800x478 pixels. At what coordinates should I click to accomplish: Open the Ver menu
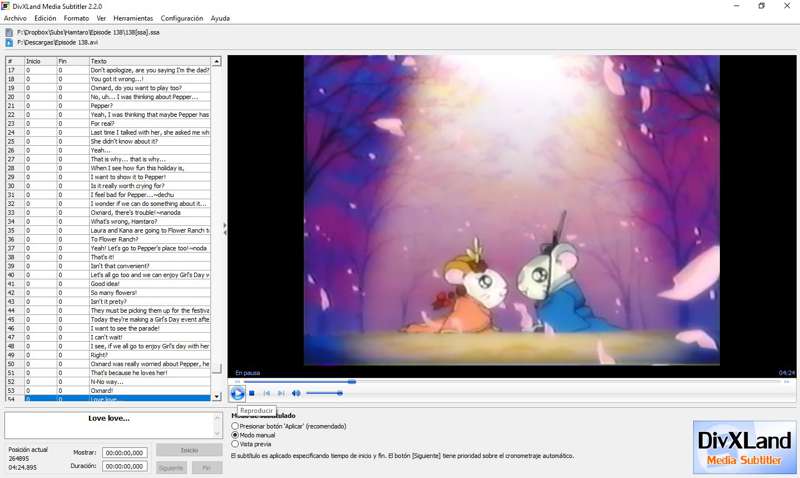(x=101, y=18)
